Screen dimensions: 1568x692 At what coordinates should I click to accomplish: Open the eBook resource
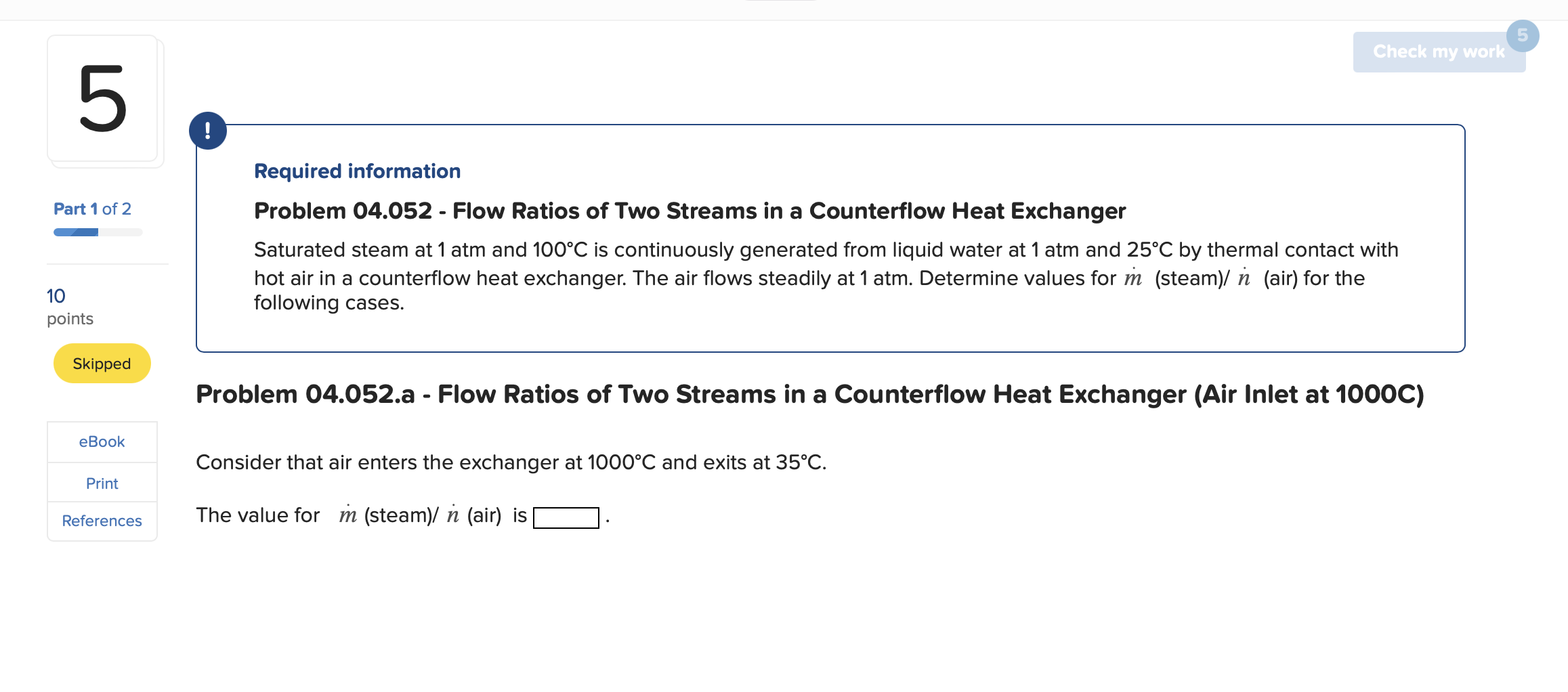click(102, 441)
